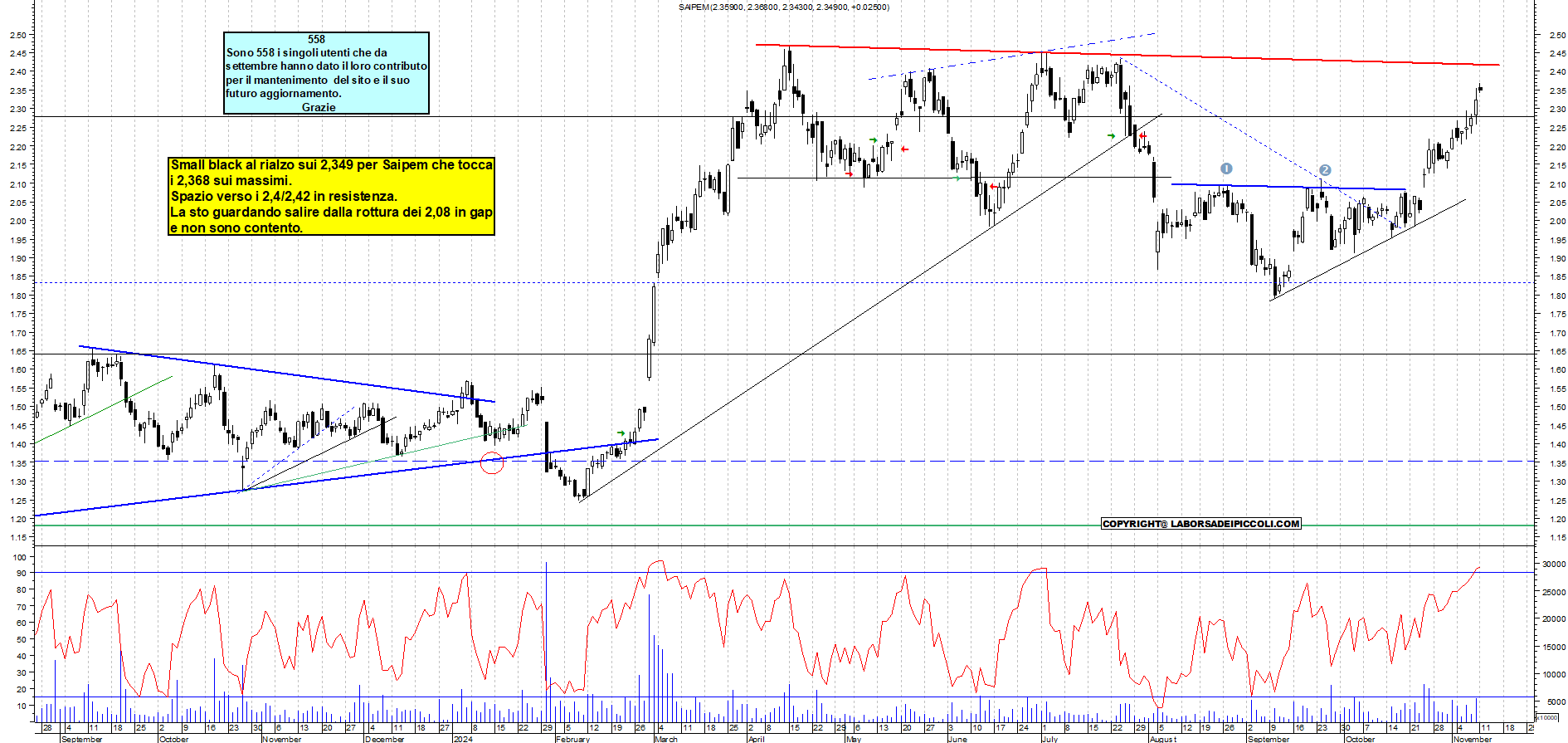
Task: Click the numbered circle marker 2
Action: (1325, 169)
